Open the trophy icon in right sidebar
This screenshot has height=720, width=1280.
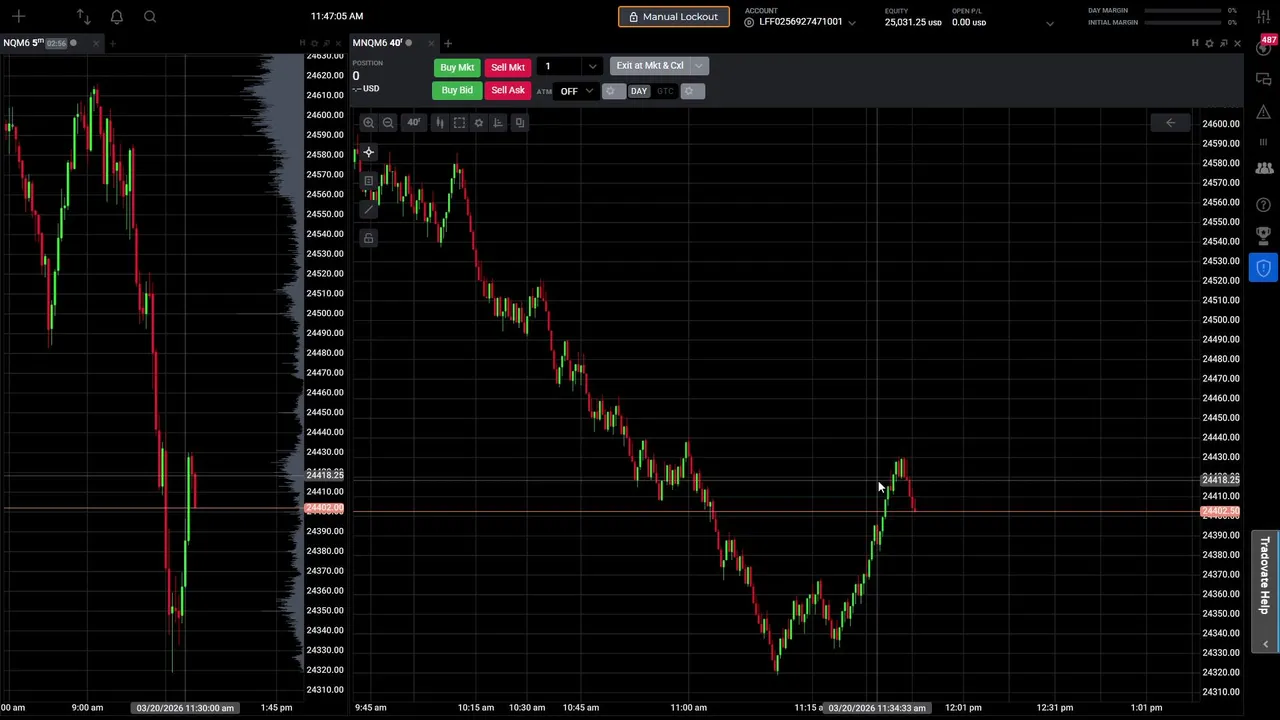tap(1264, 235)
